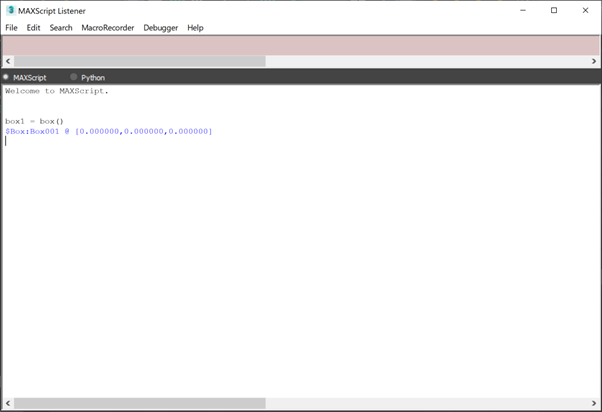Click left arrow of bottom horizontal scrollbar
The height and width of the screenshot is (412, 602).
pos(8,403)
